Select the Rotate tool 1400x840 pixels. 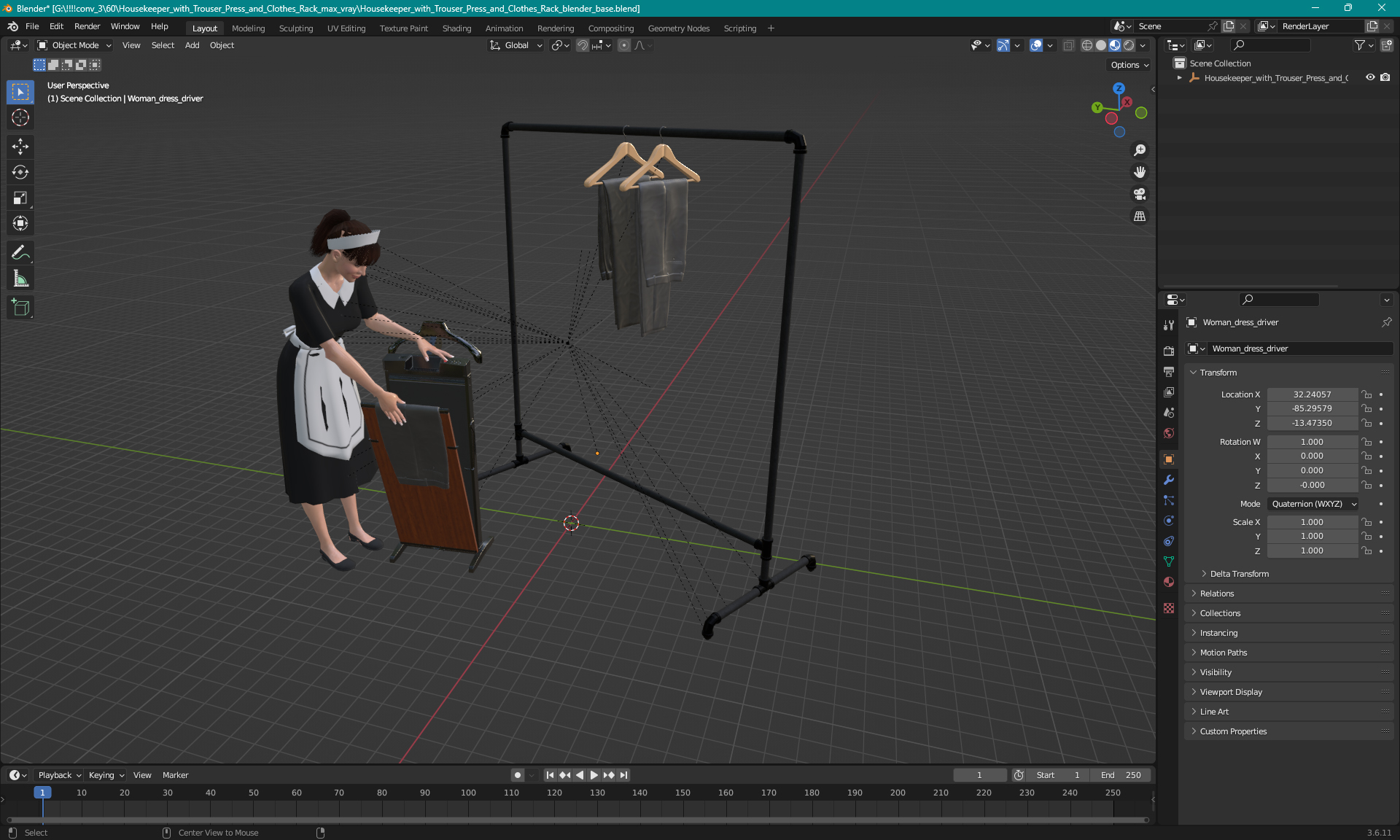20,172
